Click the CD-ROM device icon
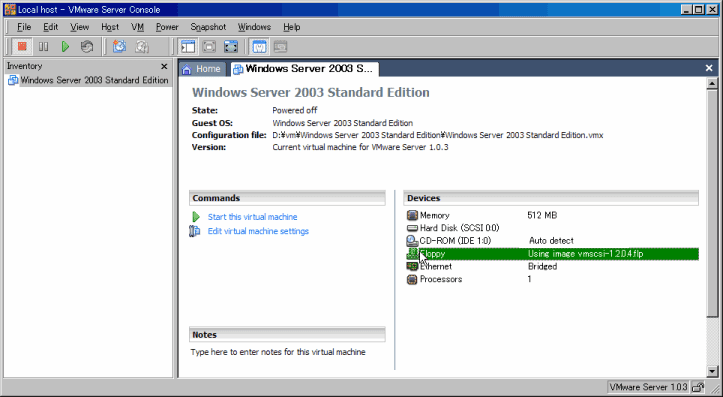 (412, 241)
